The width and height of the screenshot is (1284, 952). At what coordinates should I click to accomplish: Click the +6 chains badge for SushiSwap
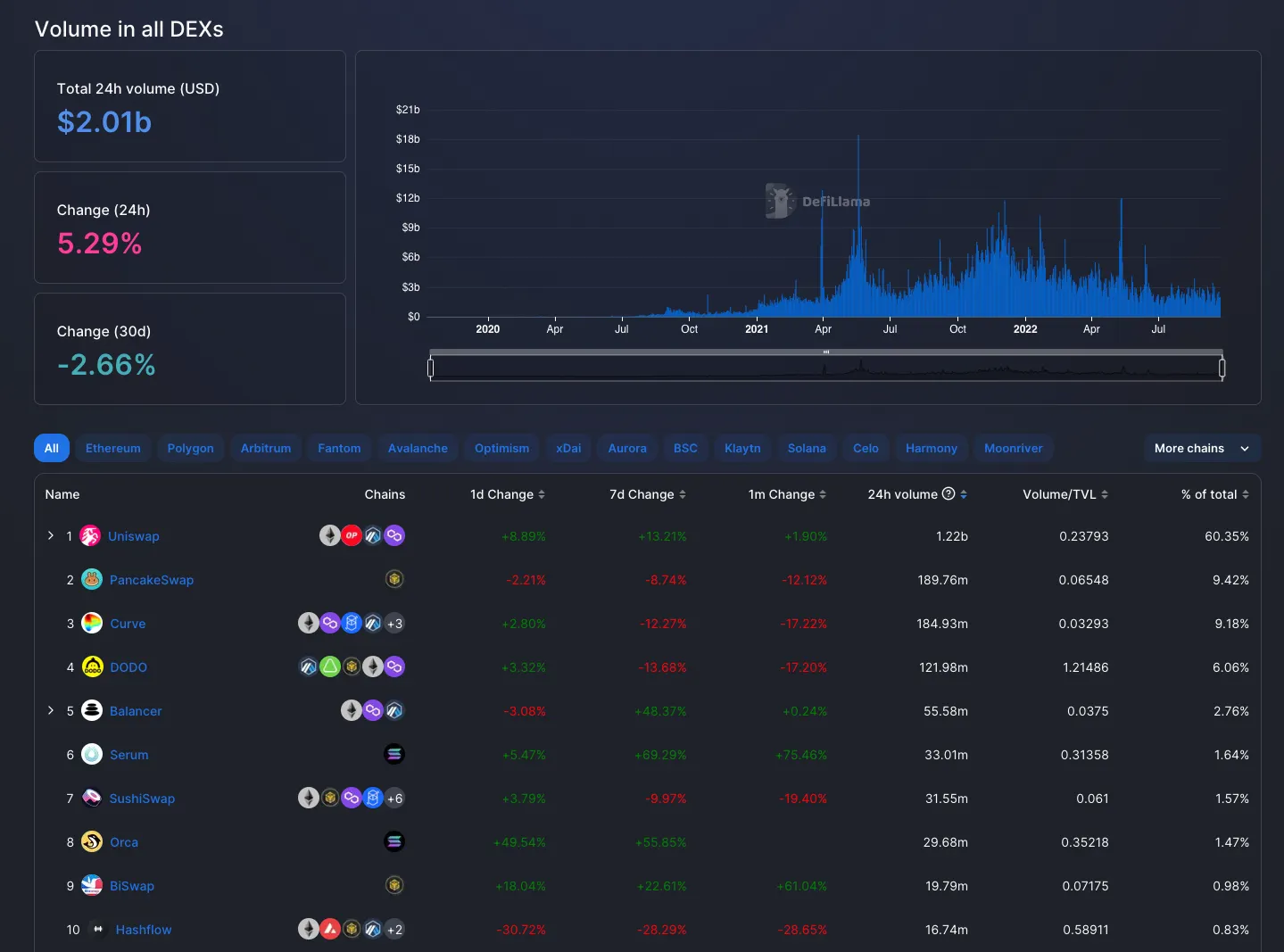(x=394, y=799)
